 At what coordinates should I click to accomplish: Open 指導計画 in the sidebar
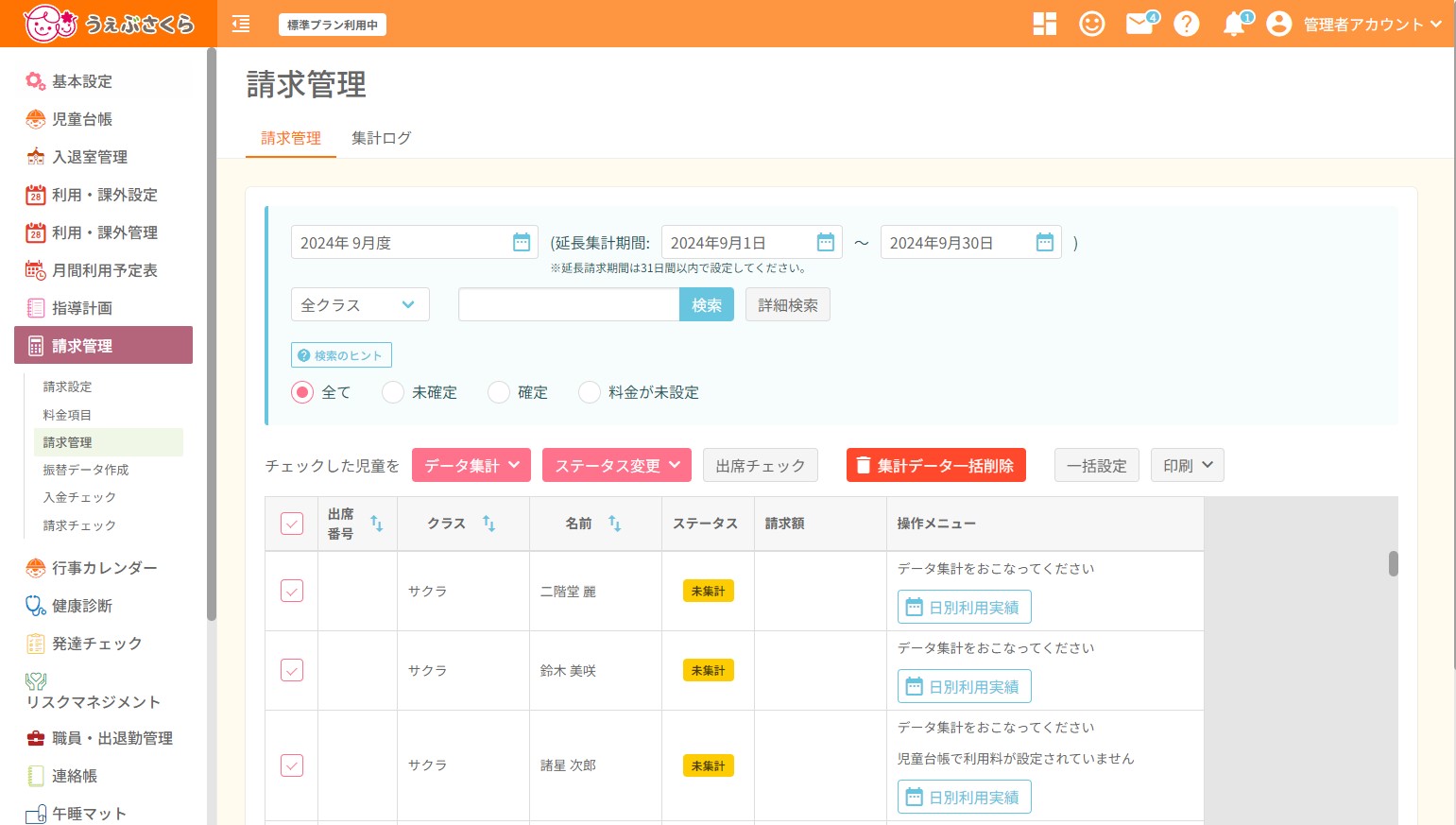pos(104,308)
